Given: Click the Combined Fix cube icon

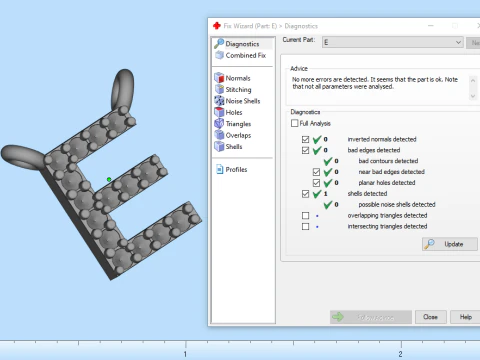Looking at the screenshot, I should pos(219,55).
